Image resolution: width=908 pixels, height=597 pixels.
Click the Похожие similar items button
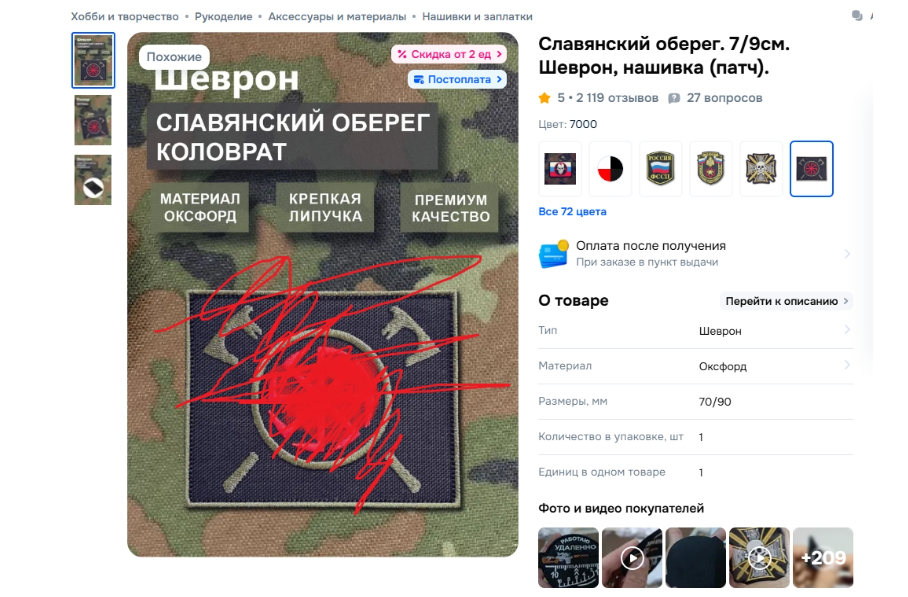pyautogui.click(x=174, y=57)
